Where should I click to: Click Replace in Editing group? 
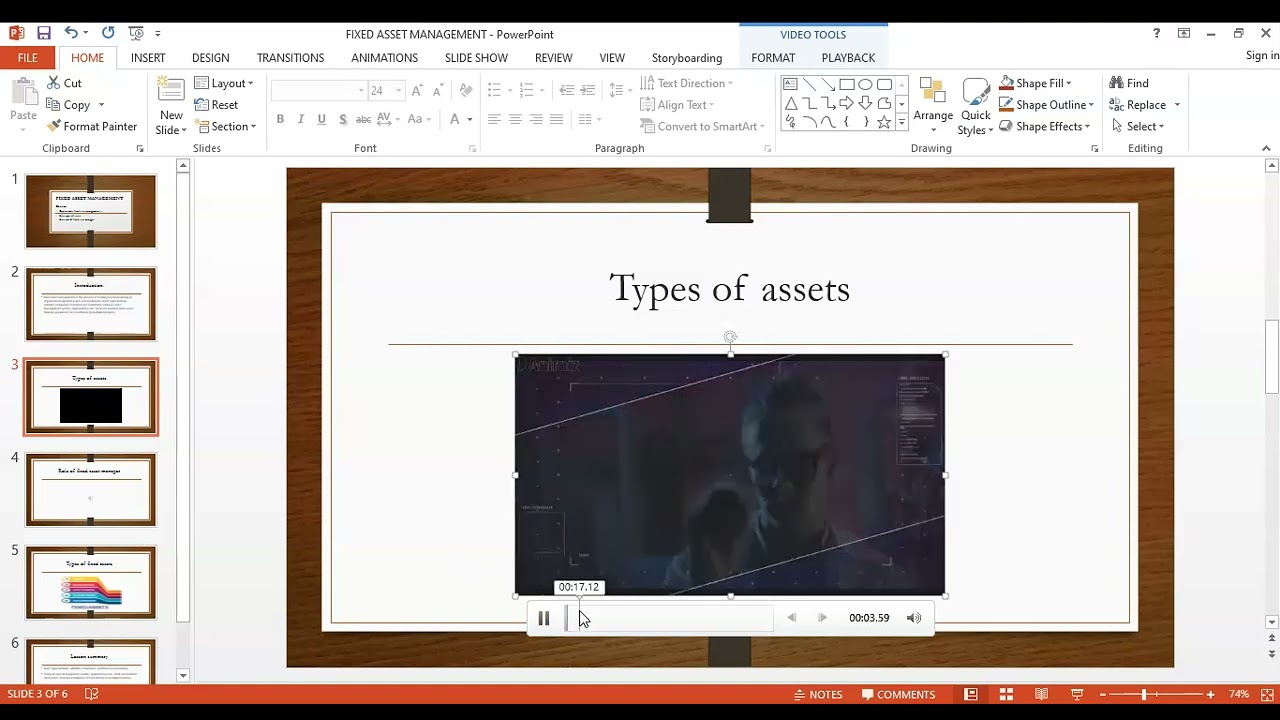[x=1138, y=105]
